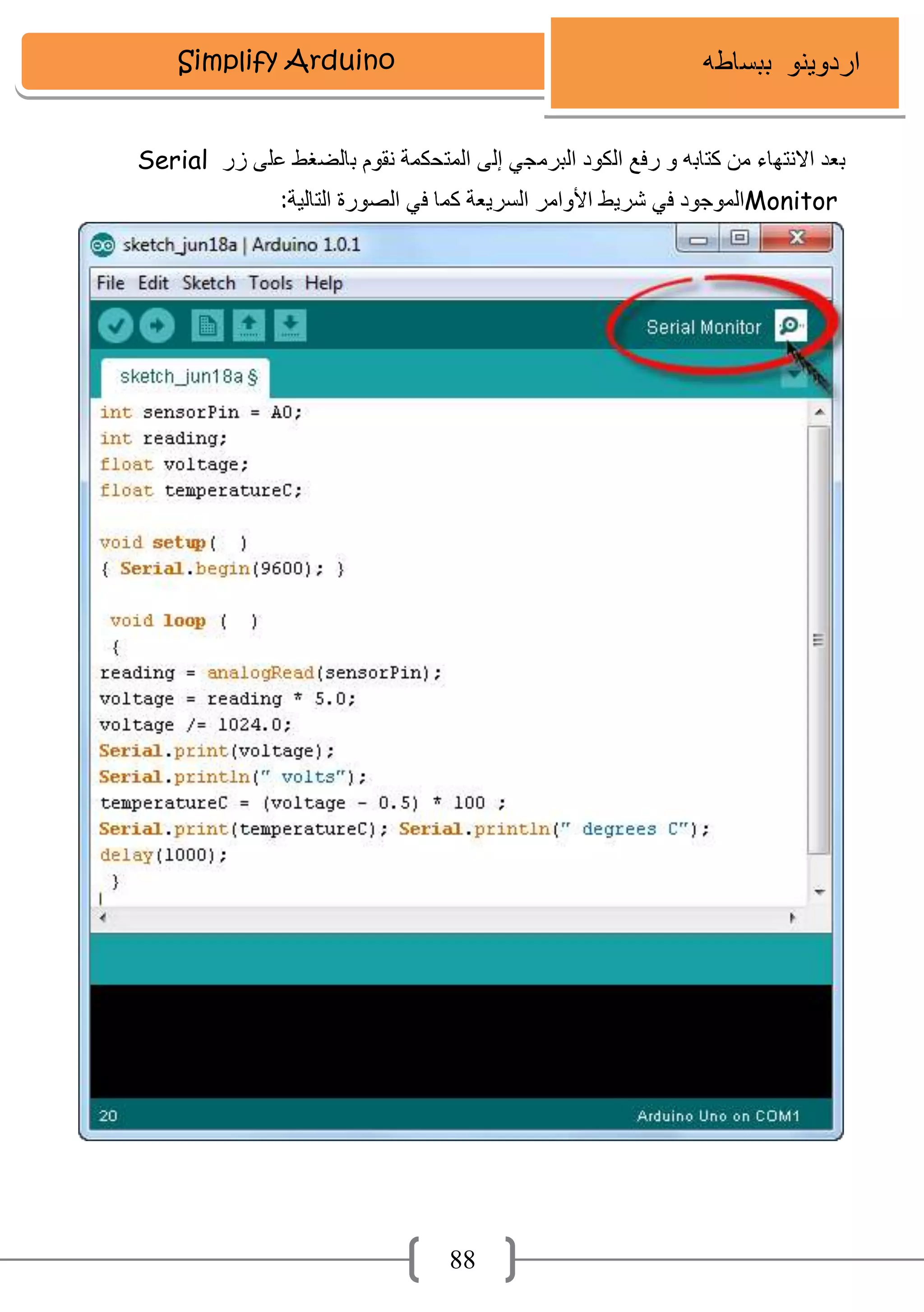Image resolution: width=924 pixels, height=1312 pixels.
Task: Open the tab dropdown arrow below Serial Monitor
Action: click(794, 376)
